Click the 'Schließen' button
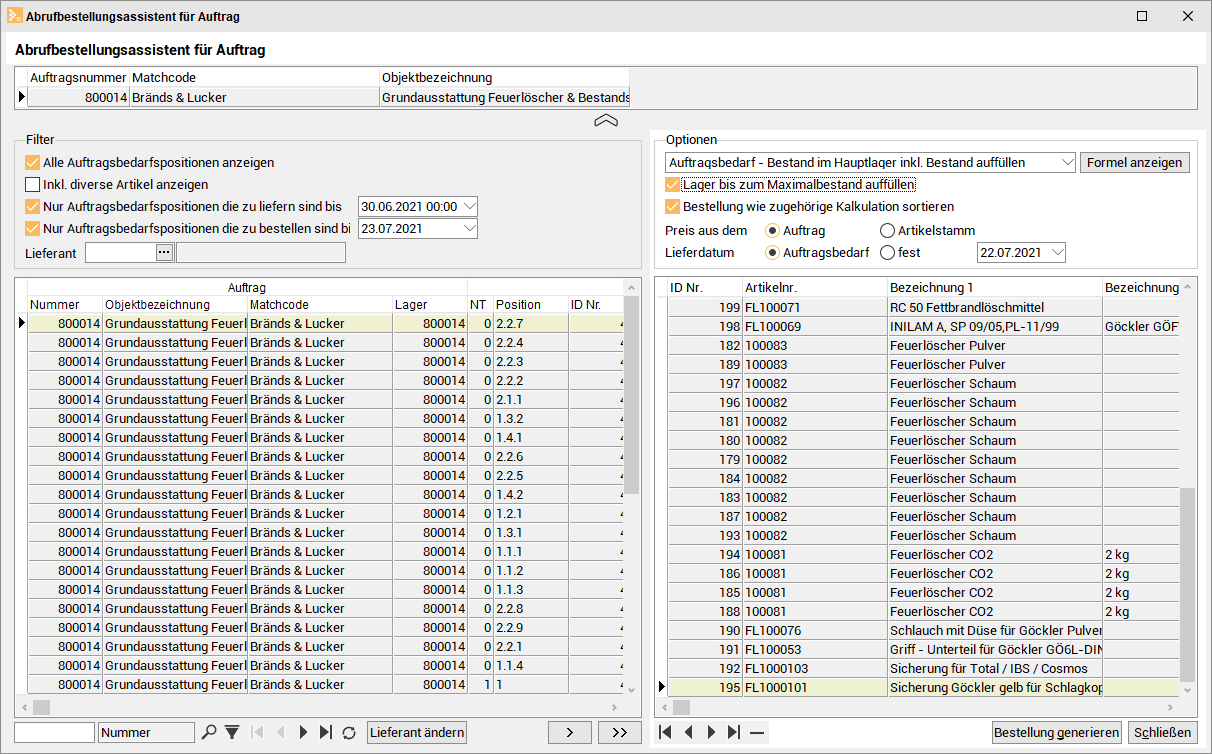Viewport: 1212px width, 754px height. coord(1163,732)
